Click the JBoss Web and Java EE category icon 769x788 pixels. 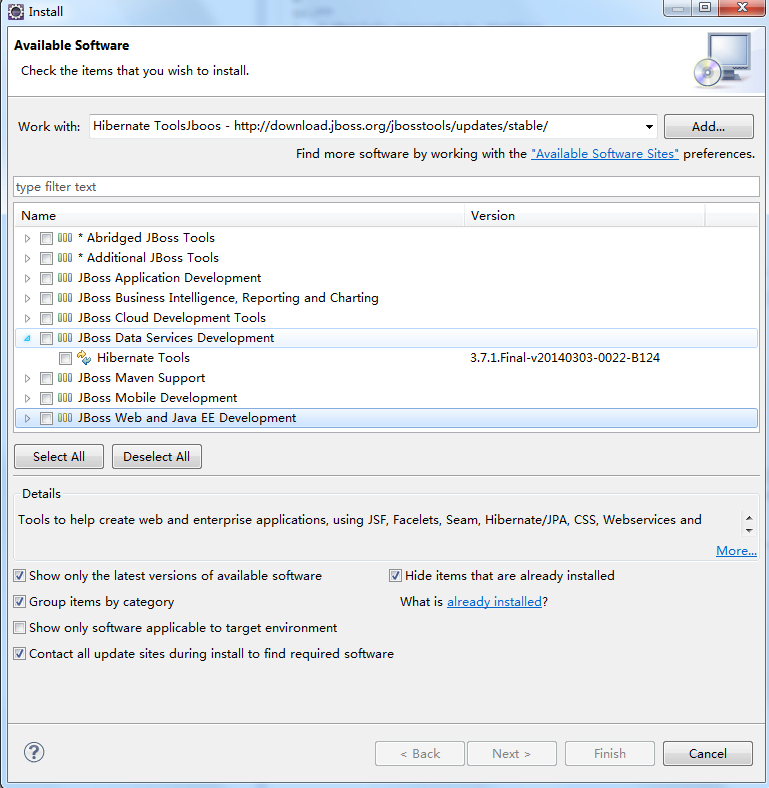tap(65, 418)
